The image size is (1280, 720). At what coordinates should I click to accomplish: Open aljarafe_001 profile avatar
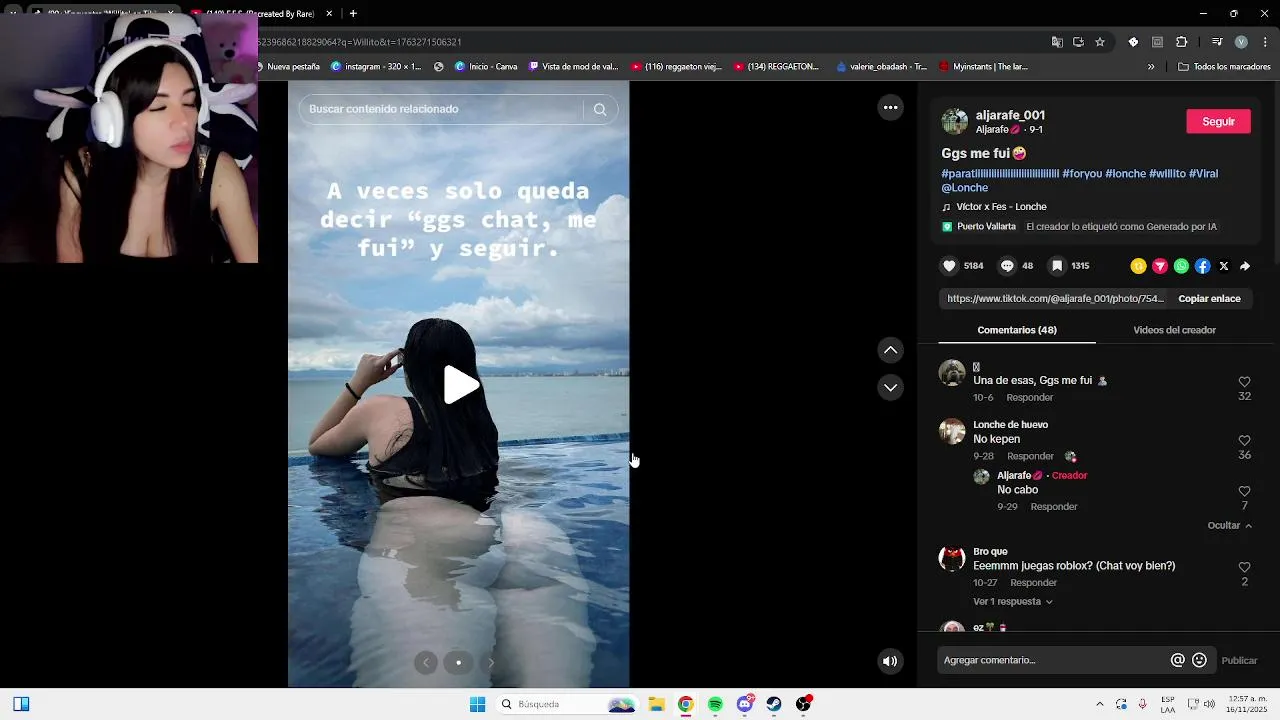coord(955,122)
